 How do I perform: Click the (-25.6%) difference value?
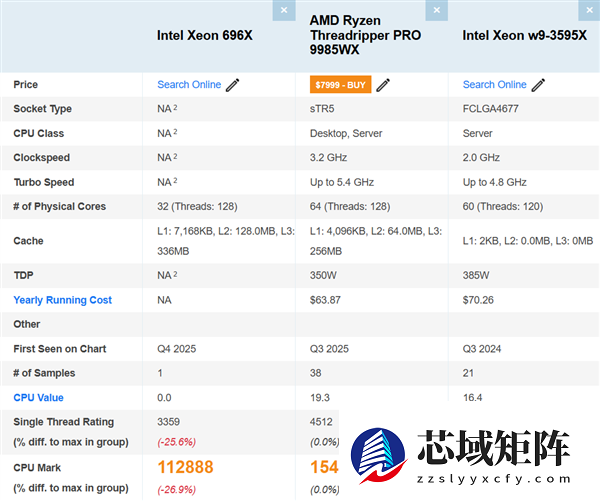point(176,442)
